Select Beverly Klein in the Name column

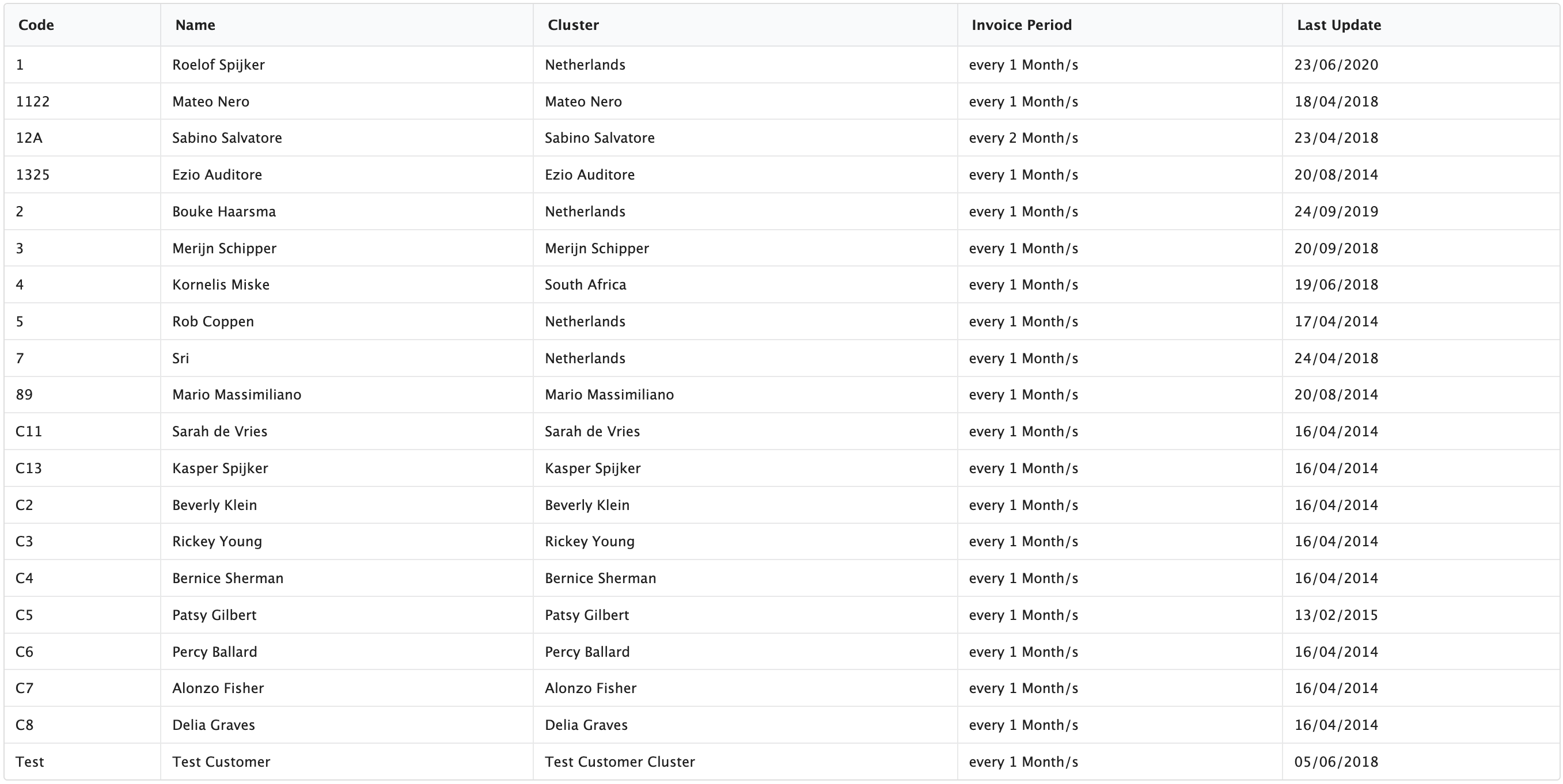[215, 505]
